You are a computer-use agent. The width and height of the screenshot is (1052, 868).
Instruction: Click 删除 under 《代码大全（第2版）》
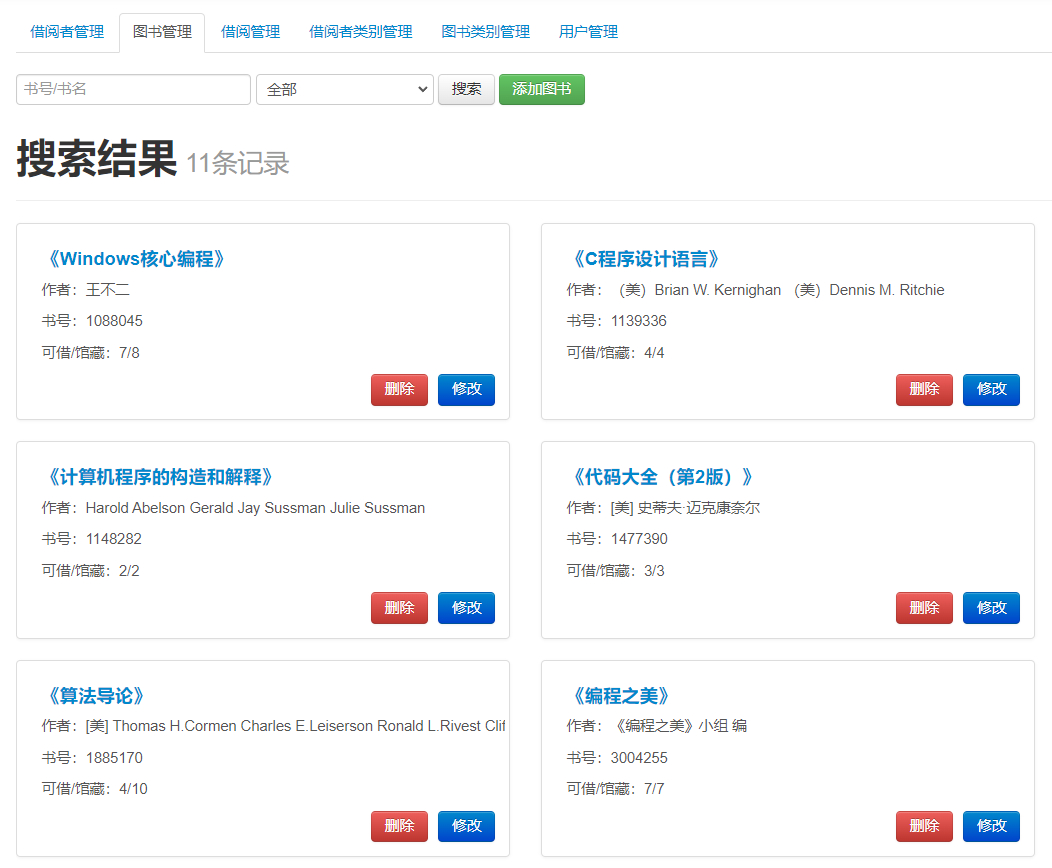pyautogui.click(x=924, y=607)
